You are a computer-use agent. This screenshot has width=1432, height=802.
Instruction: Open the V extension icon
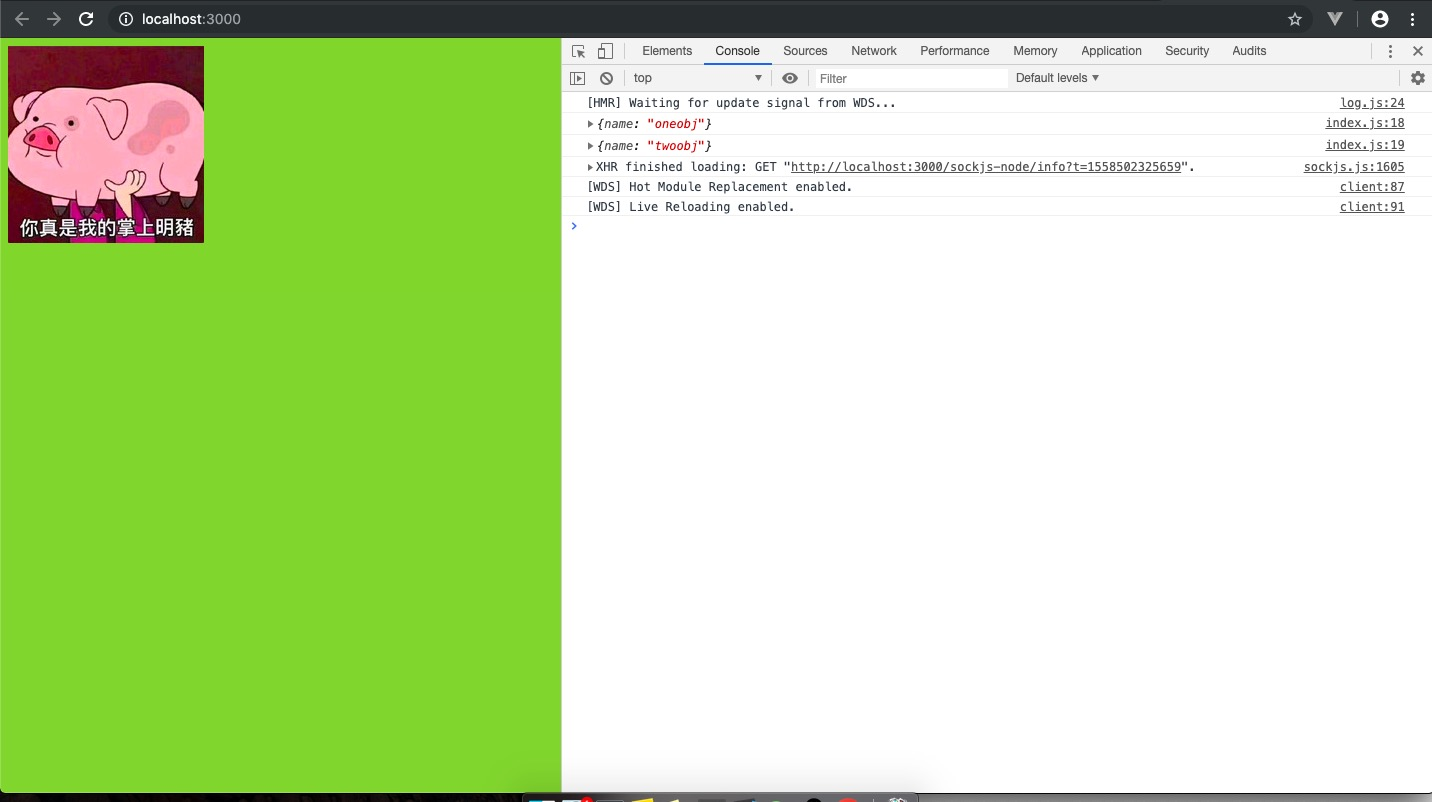(1334, 19)
